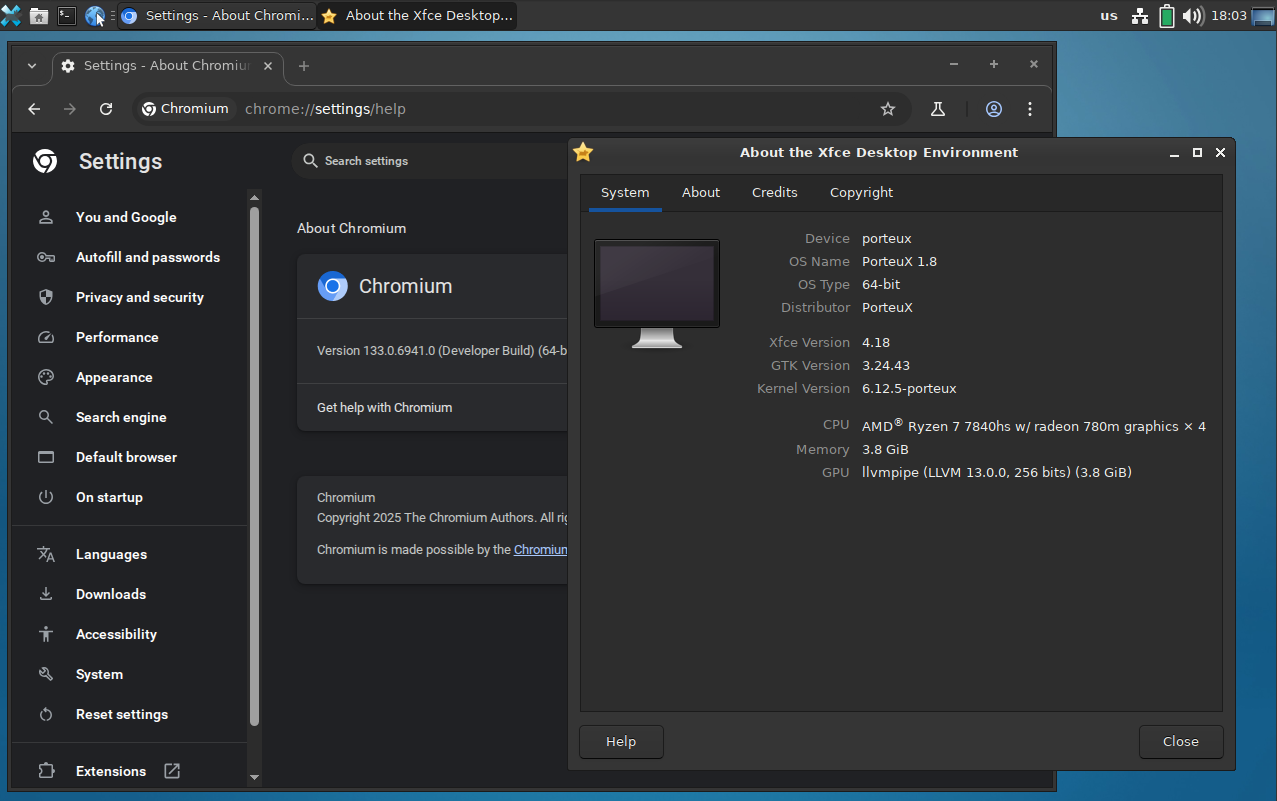This screenshot has height=801, width=1277.
Task: Open the volume speaker tray icon
Action: click(x=1192, y=15)
